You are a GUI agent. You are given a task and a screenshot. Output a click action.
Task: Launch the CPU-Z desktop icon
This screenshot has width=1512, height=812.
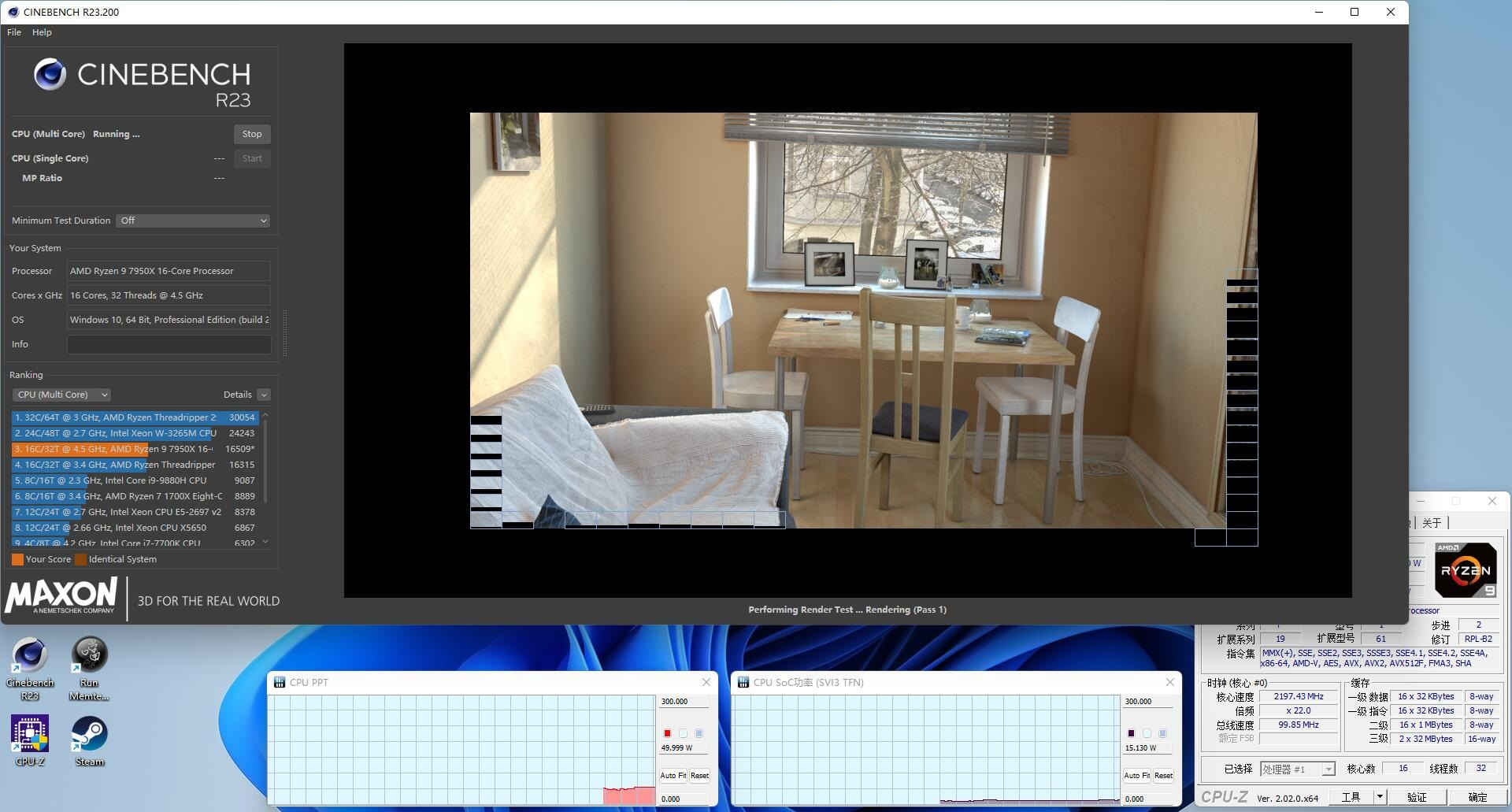click(30, 740)
